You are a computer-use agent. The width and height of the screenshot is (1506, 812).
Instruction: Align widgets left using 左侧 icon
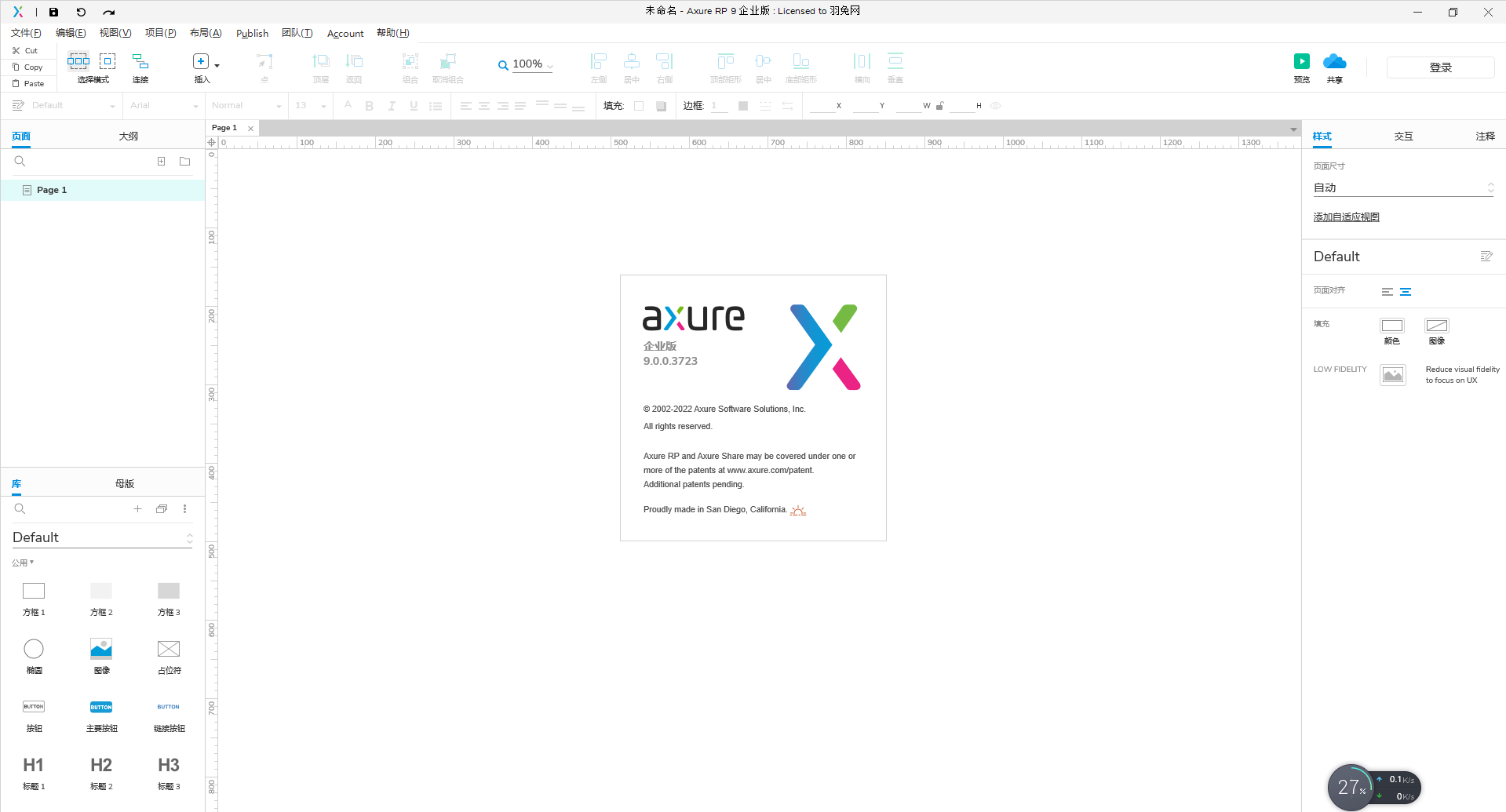[x=598, y=67]
